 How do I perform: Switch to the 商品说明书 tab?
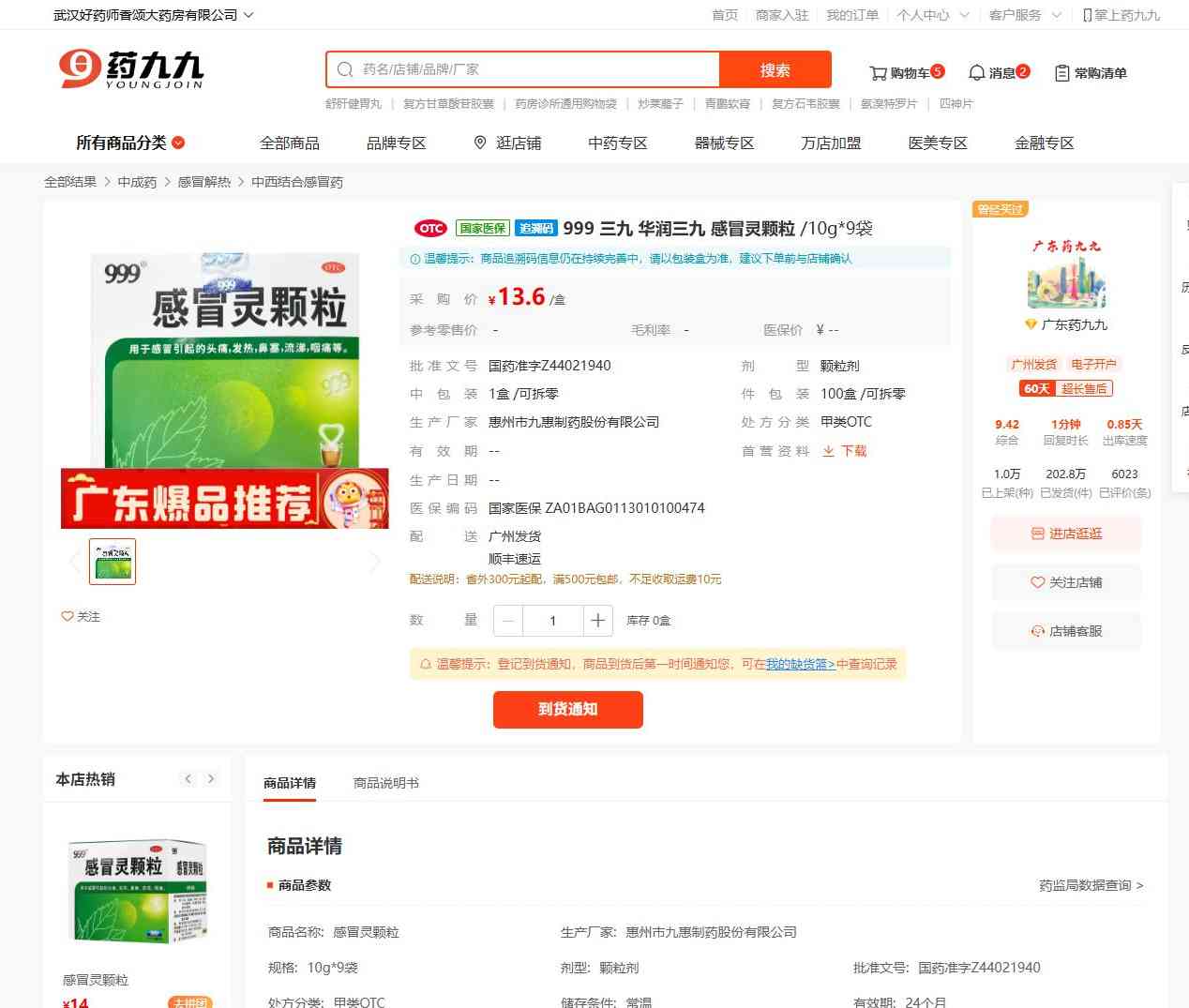coord(385,783)
